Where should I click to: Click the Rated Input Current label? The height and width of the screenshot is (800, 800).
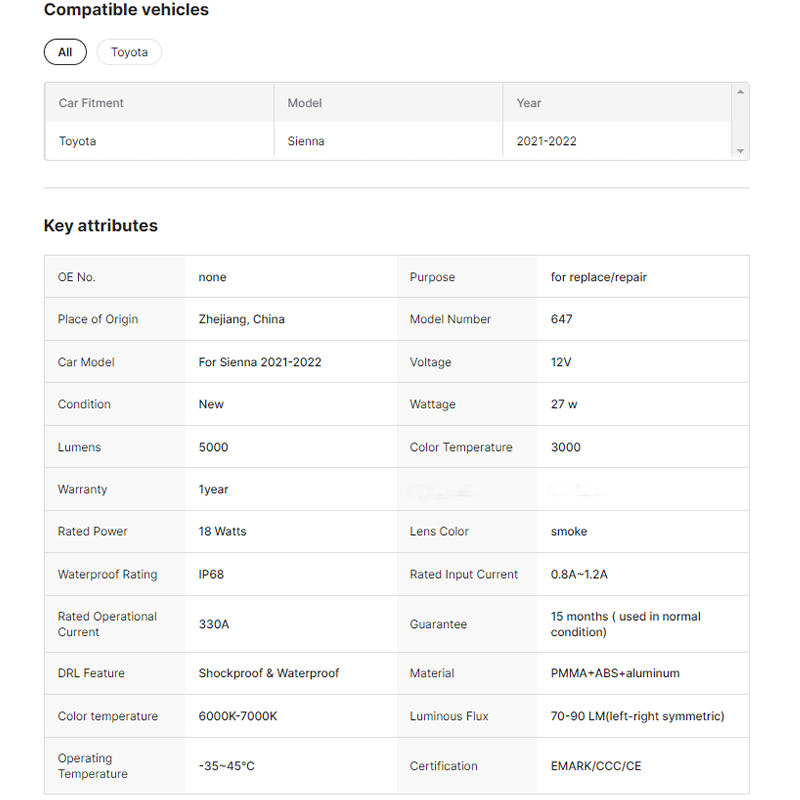pyautogui.click(x=464, y=574)
